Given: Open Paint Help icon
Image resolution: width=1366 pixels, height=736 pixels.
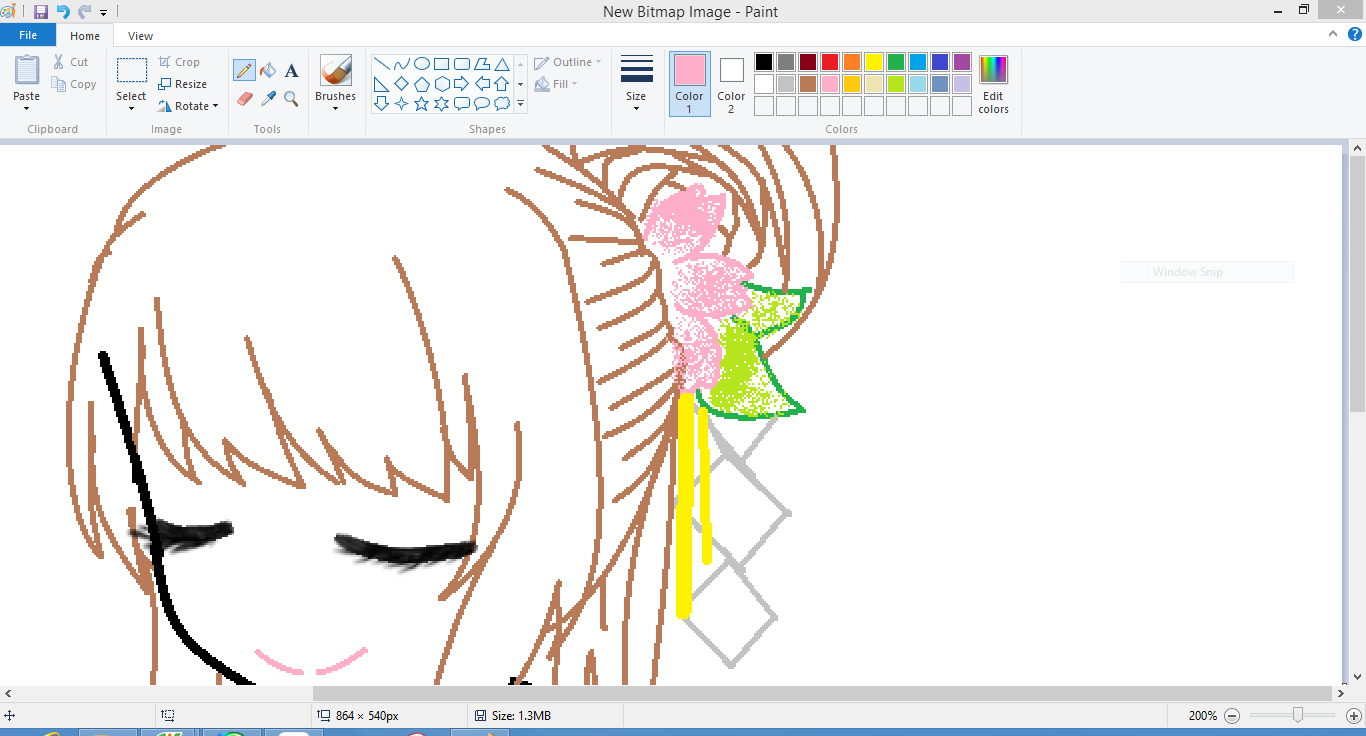Looking at the screenshot, I should (x=1355, y=35).
